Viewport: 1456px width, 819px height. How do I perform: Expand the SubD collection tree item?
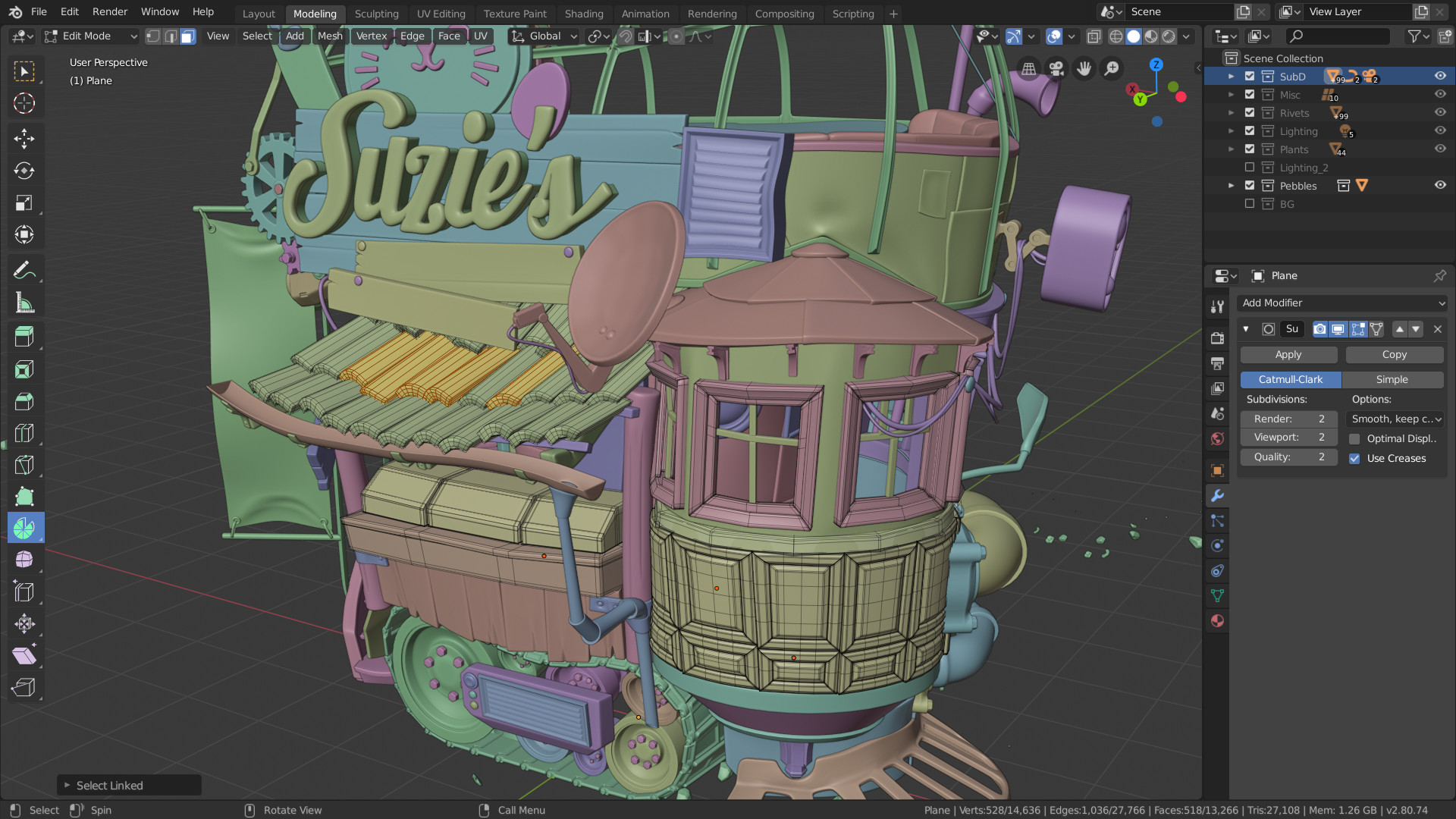1231,76
